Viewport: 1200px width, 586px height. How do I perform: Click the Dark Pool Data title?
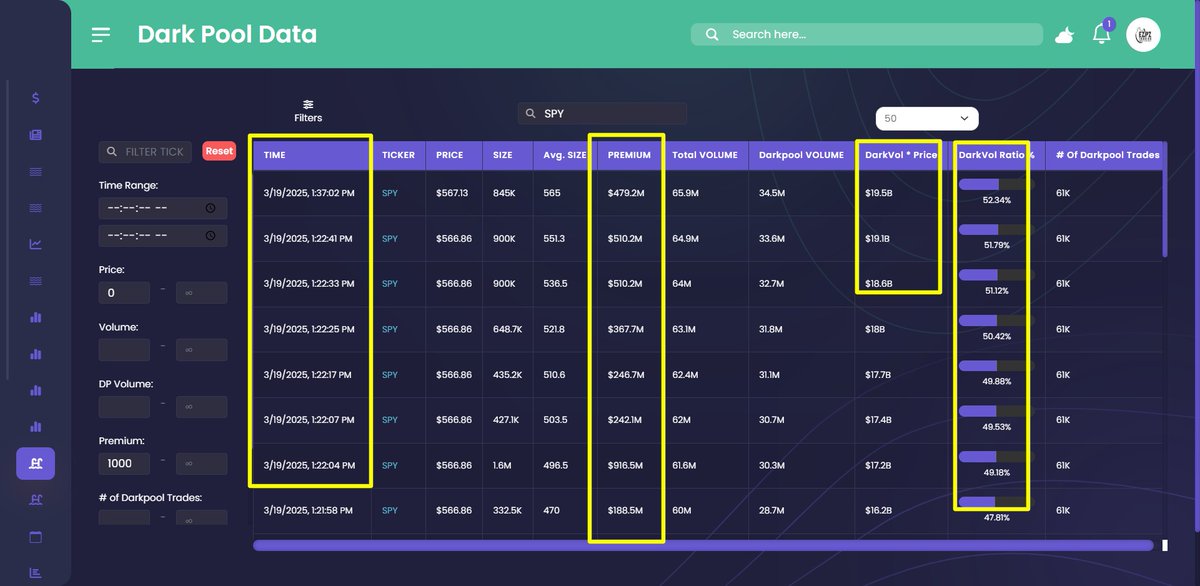[x=227, y=35]
